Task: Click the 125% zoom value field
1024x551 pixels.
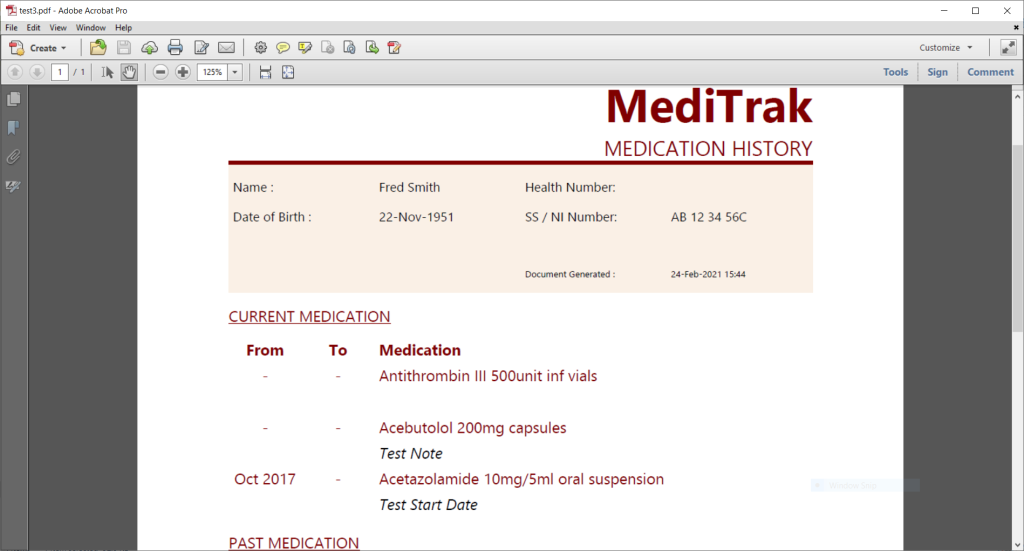Action: [x=212, y=72]
